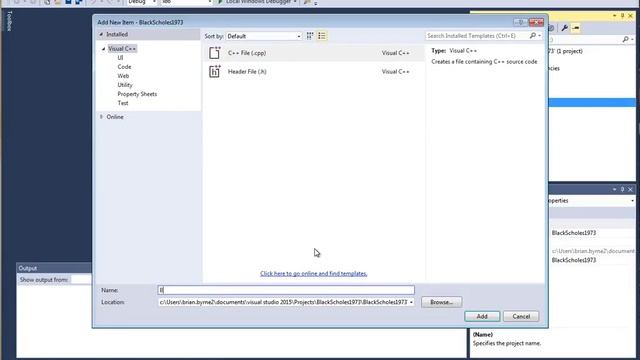Expand the Online templates section

click(101, 117)
